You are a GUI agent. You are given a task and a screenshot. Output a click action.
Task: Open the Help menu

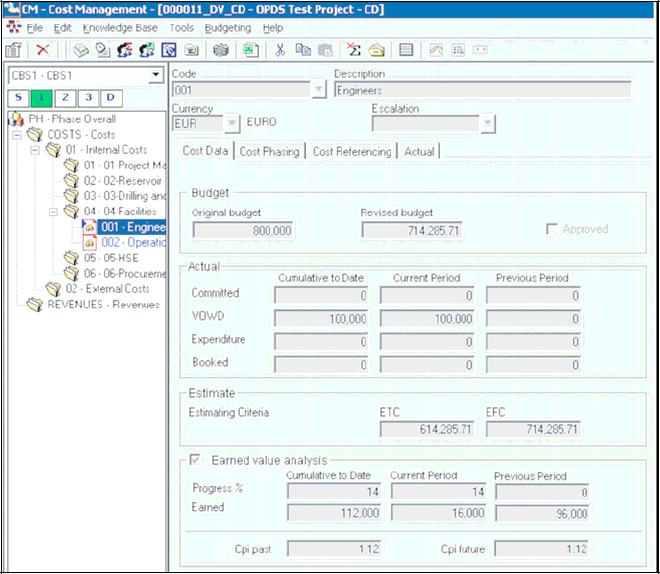pos(273,28)
